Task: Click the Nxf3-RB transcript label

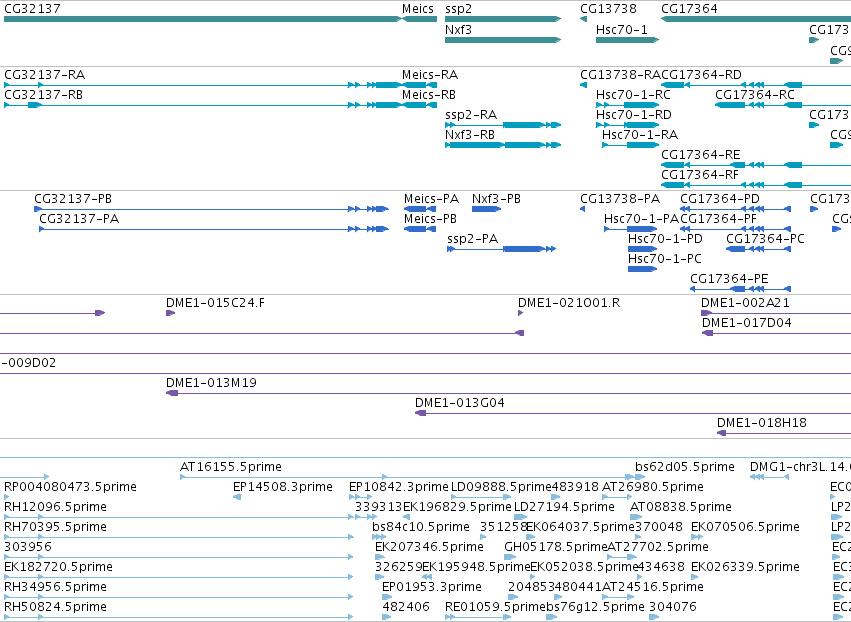Action: pos(469,135)
